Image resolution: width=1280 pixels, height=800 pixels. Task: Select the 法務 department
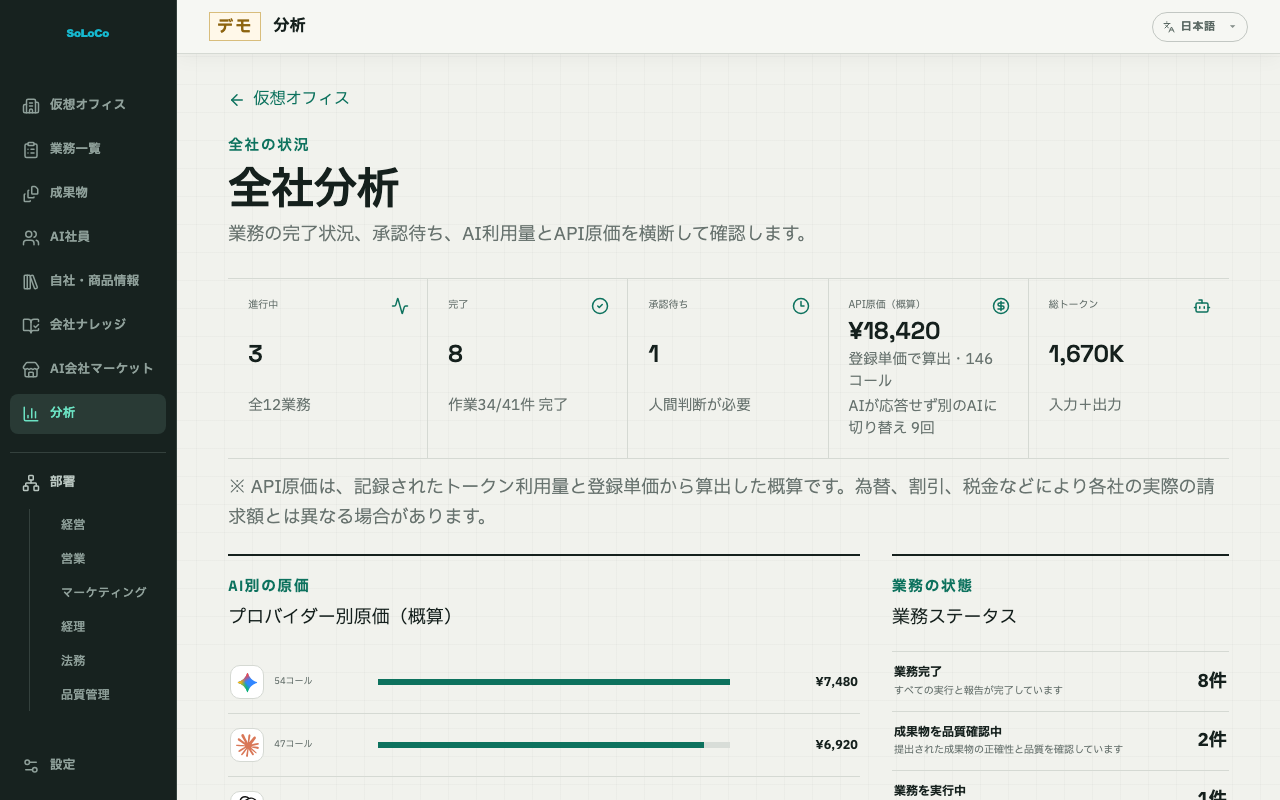click(x=73, y=661)
